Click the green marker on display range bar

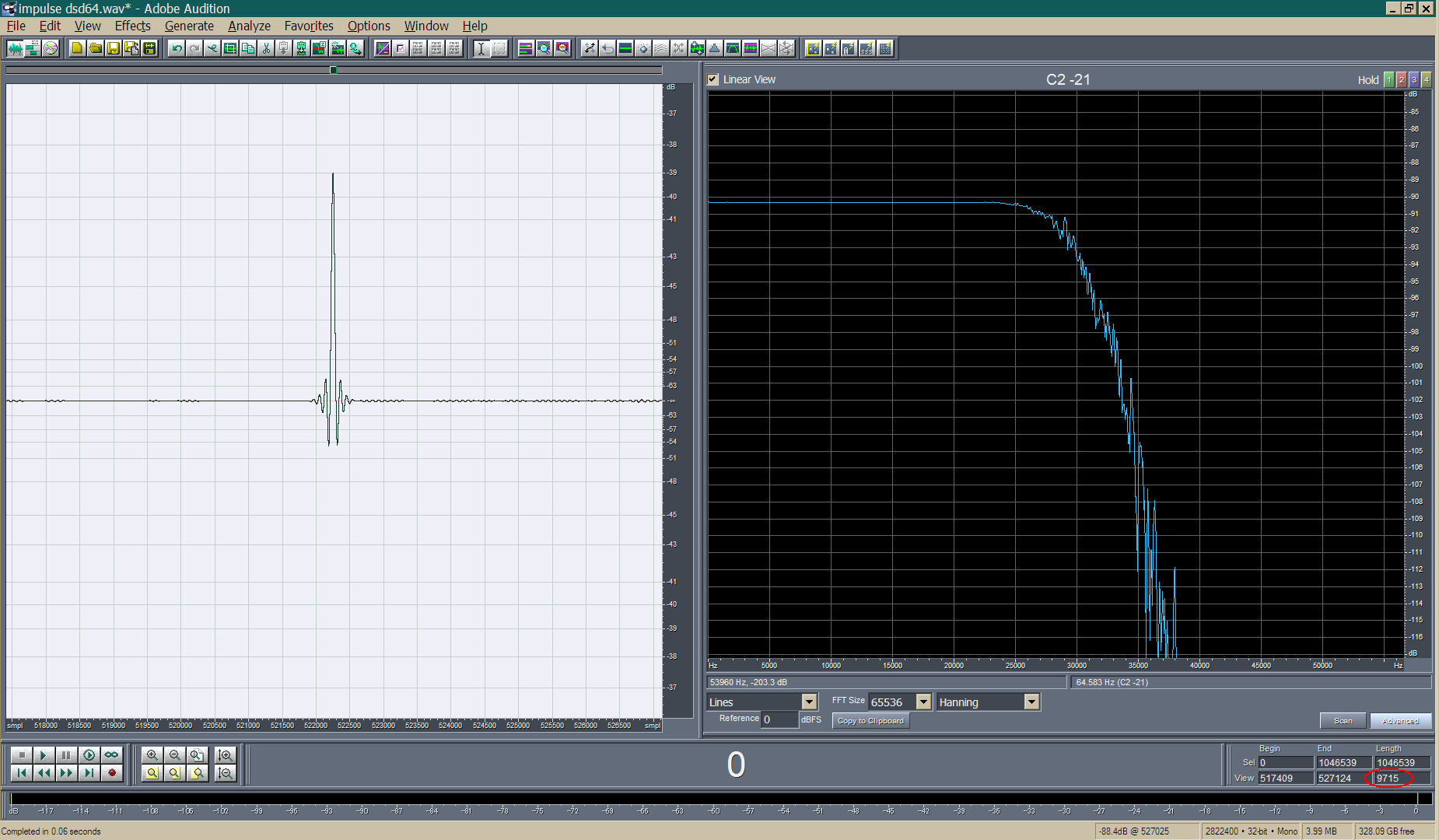[x=333, y=70]
